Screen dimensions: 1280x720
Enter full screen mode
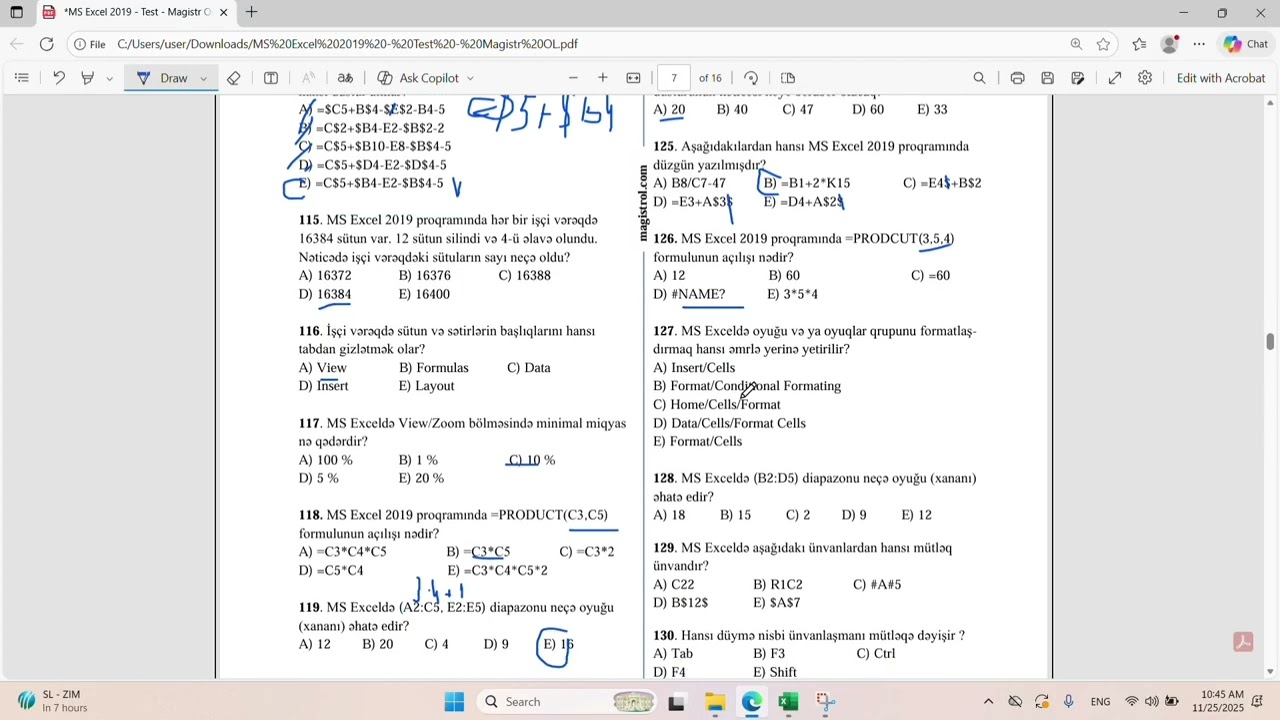[1115, 78]
